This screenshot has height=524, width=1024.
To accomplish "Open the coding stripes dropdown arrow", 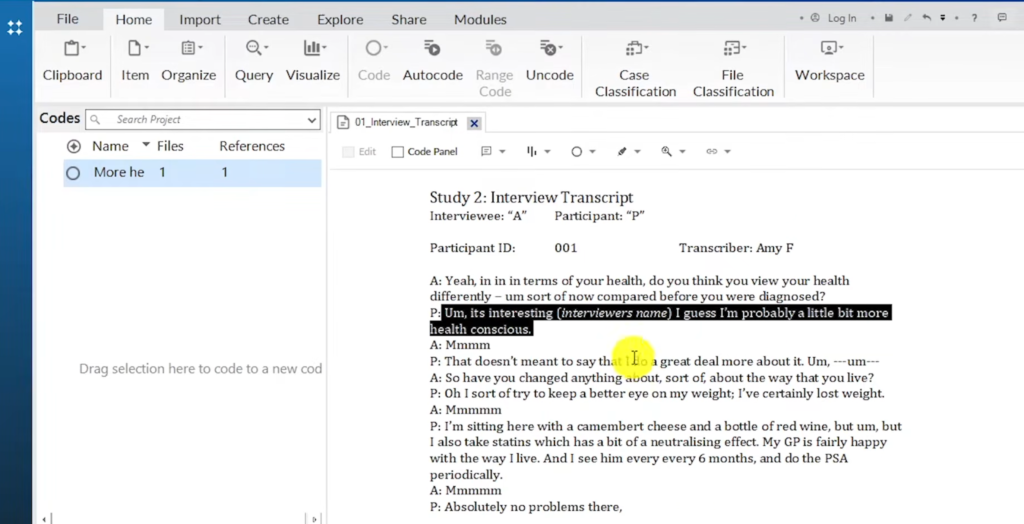I will point(547,152).
